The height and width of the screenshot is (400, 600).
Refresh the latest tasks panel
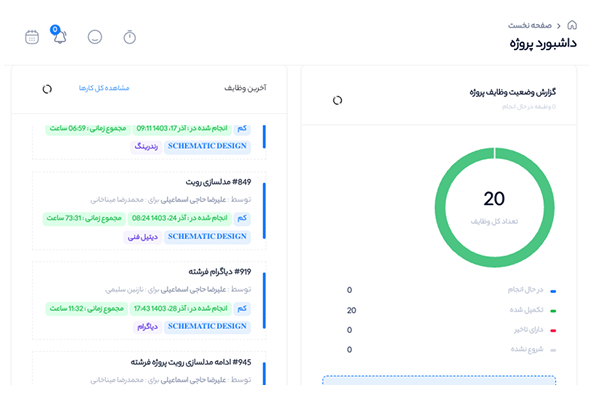coord(47,89)
